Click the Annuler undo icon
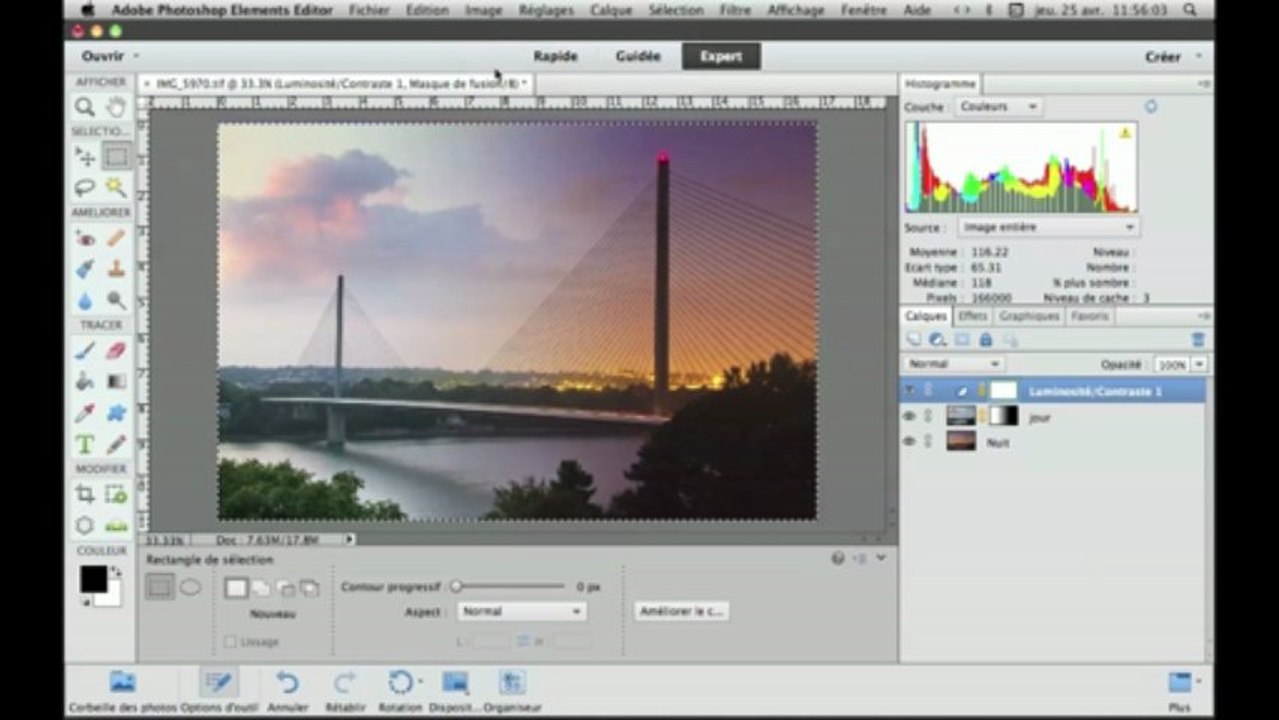 point(288,682)
